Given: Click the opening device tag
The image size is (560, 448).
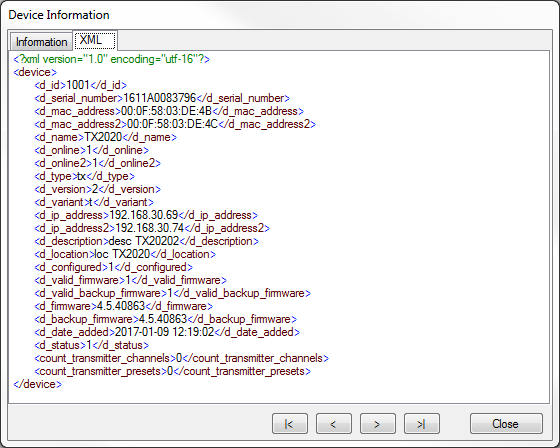Looking at the screenshot, I should pos(35,72).
